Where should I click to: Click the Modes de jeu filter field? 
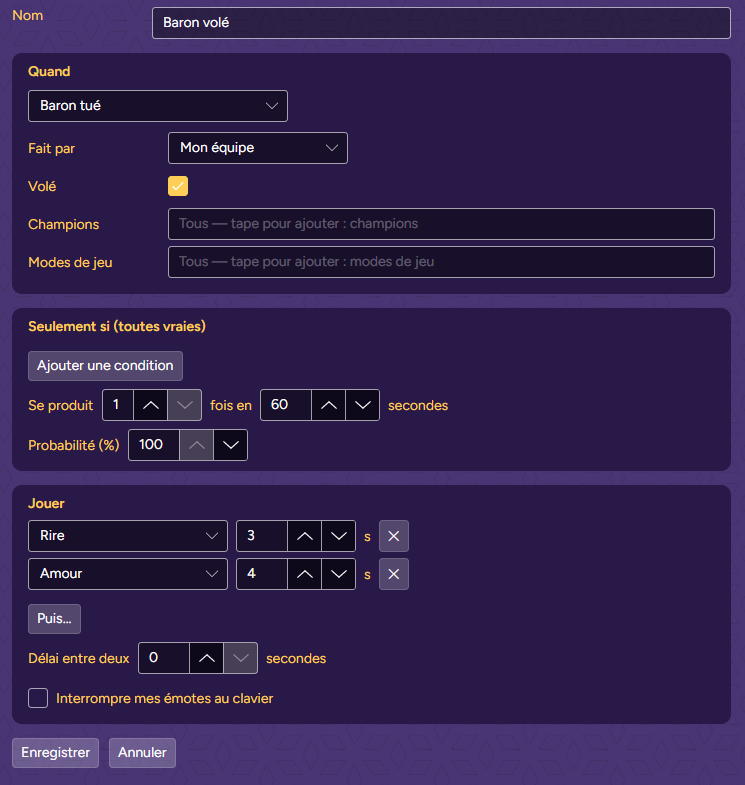(x=441, y=262)
